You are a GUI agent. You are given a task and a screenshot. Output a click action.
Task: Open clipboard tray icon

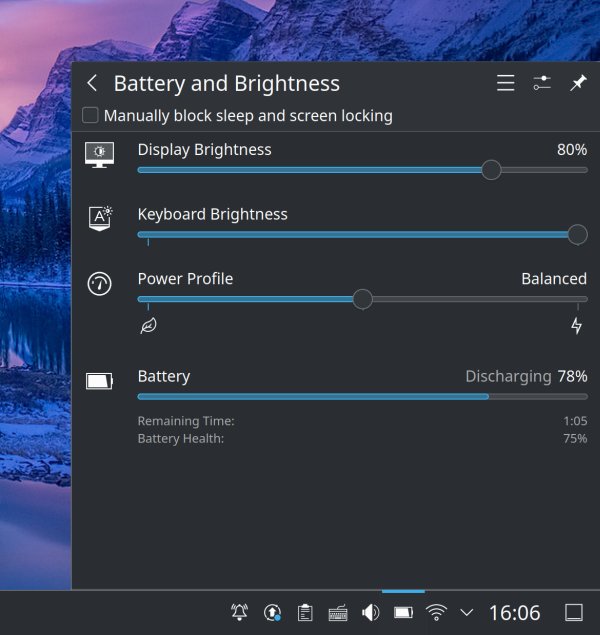click(305, 612)
